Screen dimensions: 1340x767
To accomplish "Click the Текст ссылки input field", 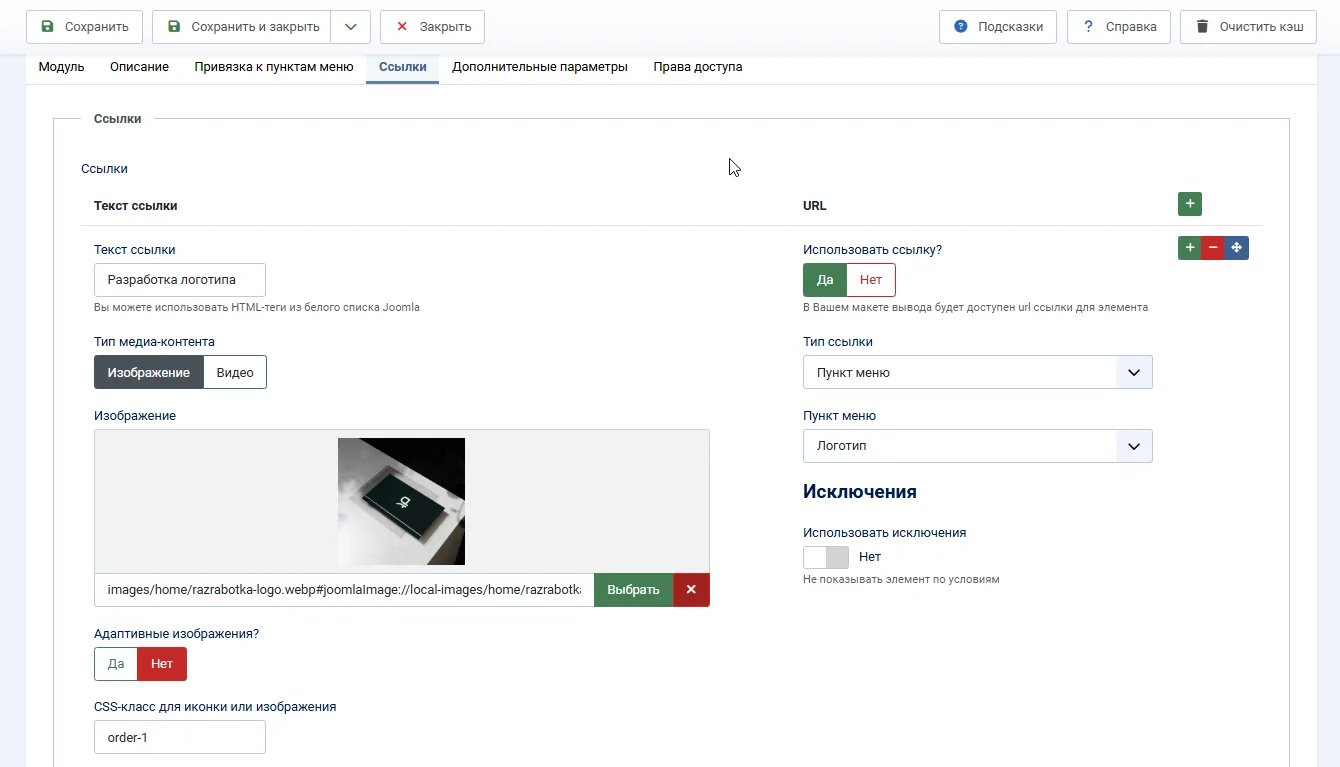I will click(x=180, y=280).
